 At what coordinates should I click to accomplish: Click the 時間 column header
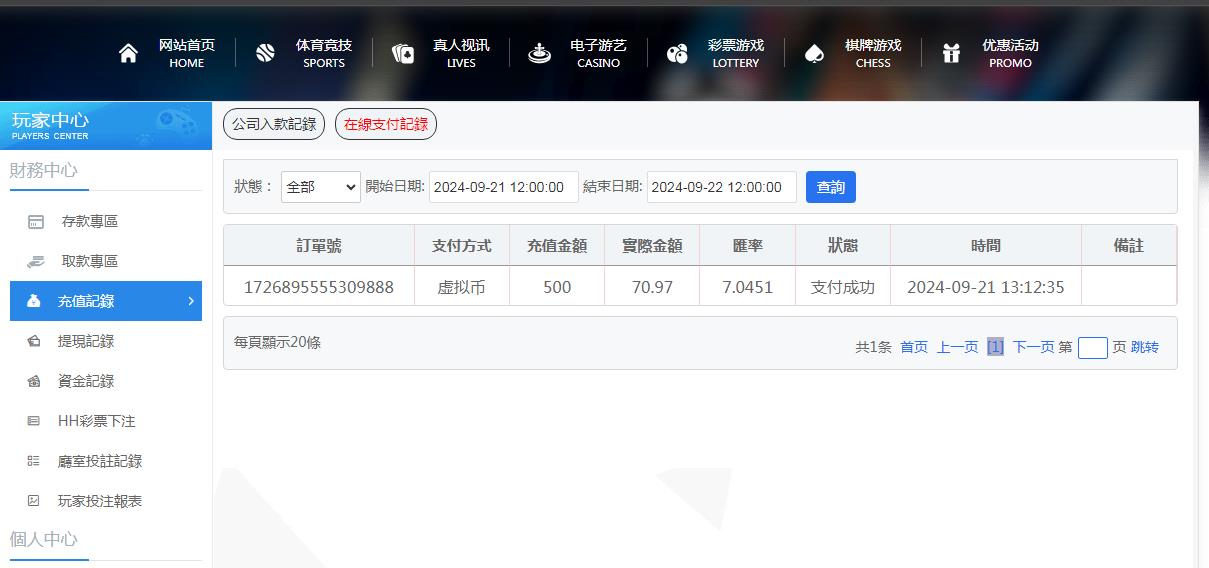(986, 245)
